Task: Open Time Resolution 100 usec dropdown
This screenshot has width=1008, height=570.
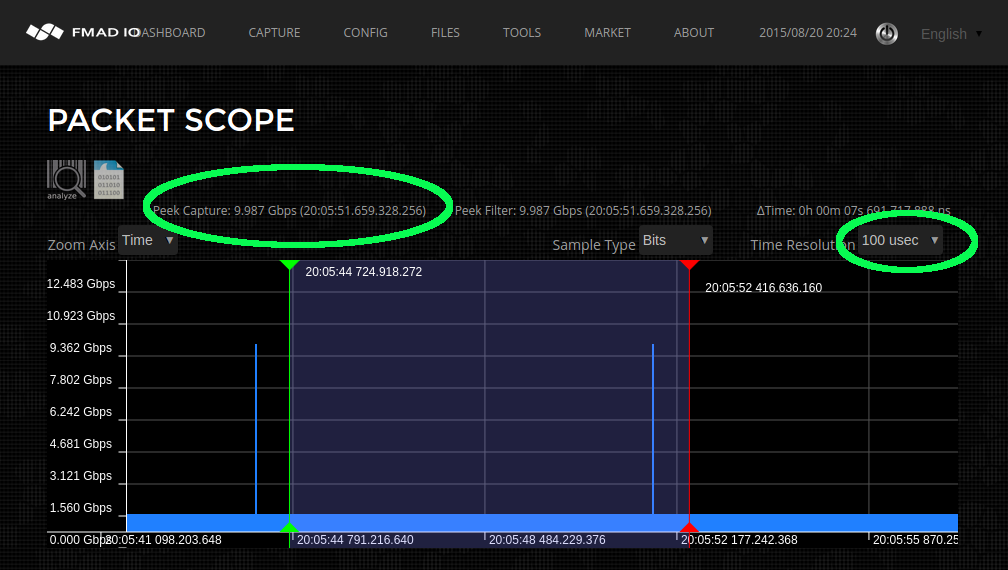Action: 900,240
